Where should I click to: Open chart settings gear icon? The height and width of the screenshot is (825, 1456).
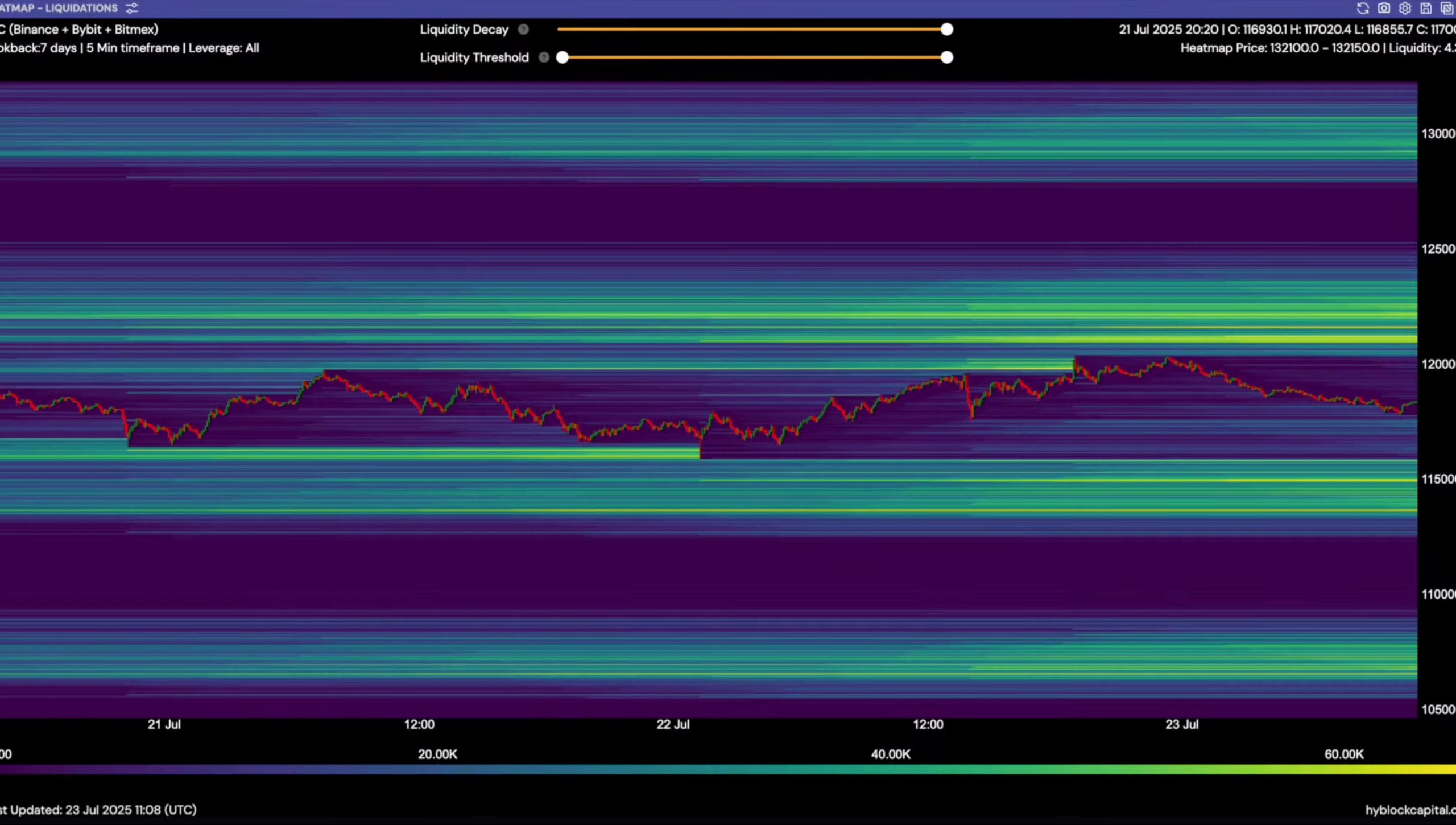(1405, 9)
